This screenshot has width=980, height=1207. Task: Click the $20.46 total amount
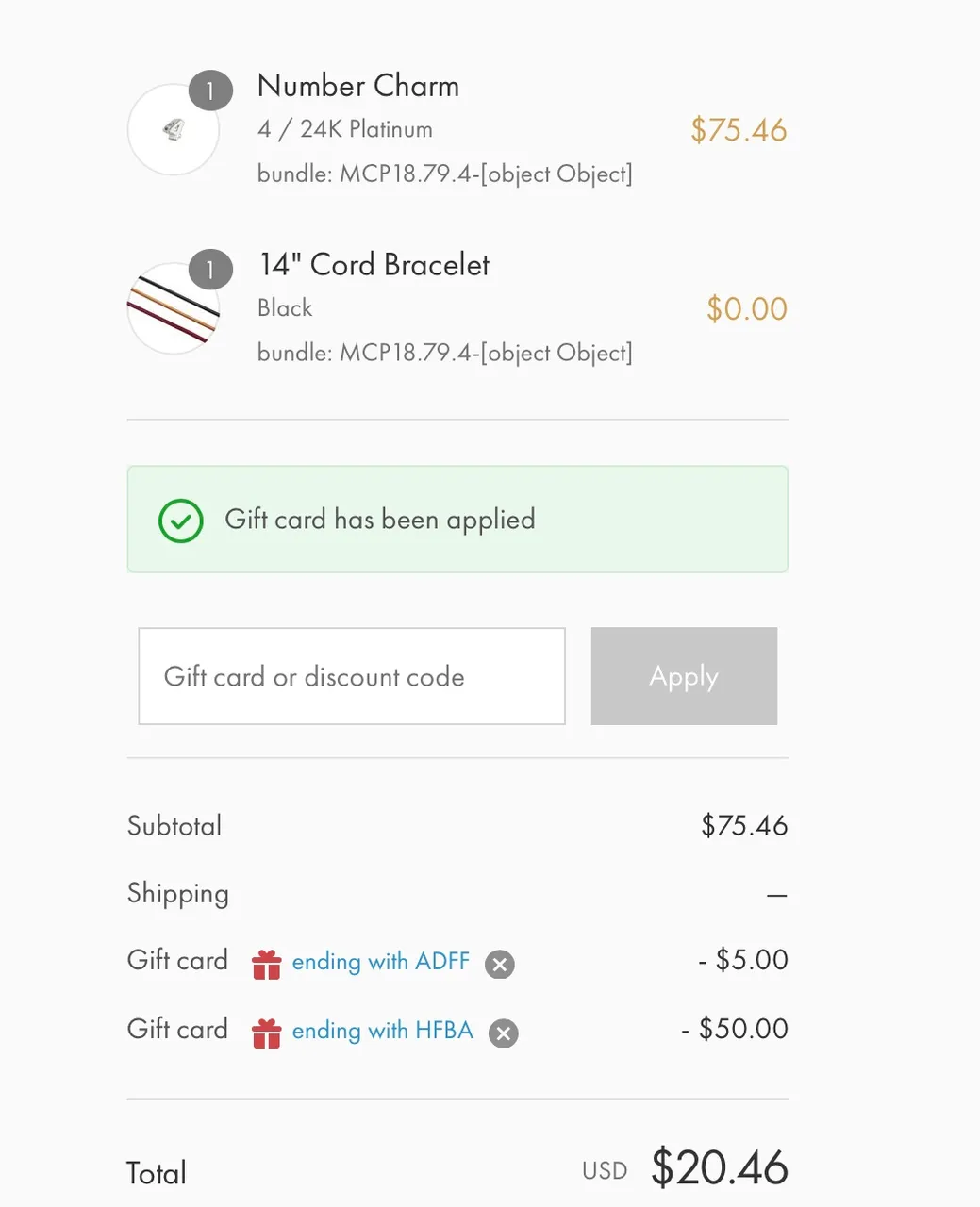[x=720, y=1167]
